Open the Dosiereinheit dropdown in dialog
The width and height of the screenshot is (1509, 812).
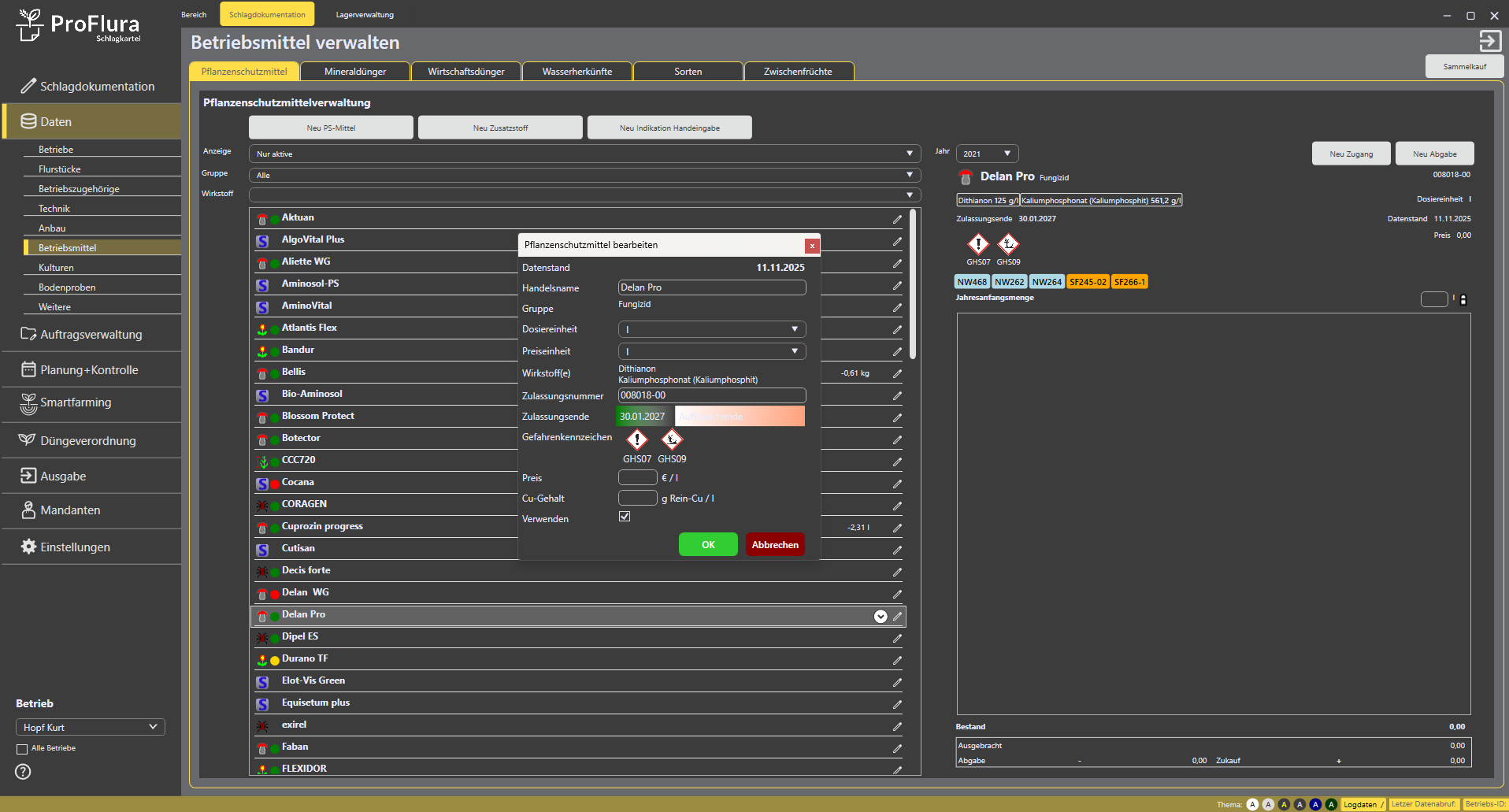point(711,329)
